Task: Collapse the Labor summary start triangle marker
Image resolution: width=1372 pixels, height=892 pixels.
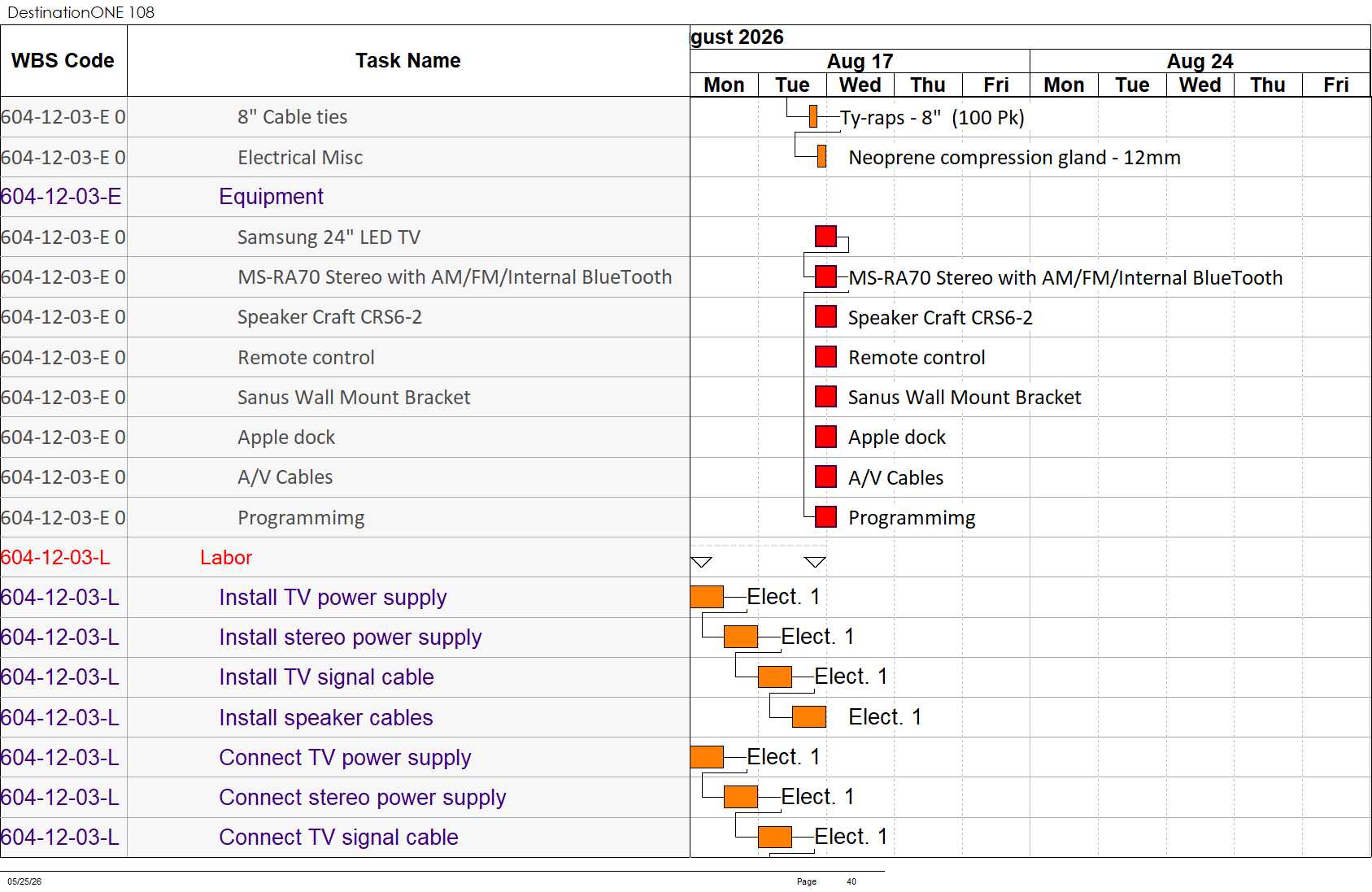Action: point(701,562)
